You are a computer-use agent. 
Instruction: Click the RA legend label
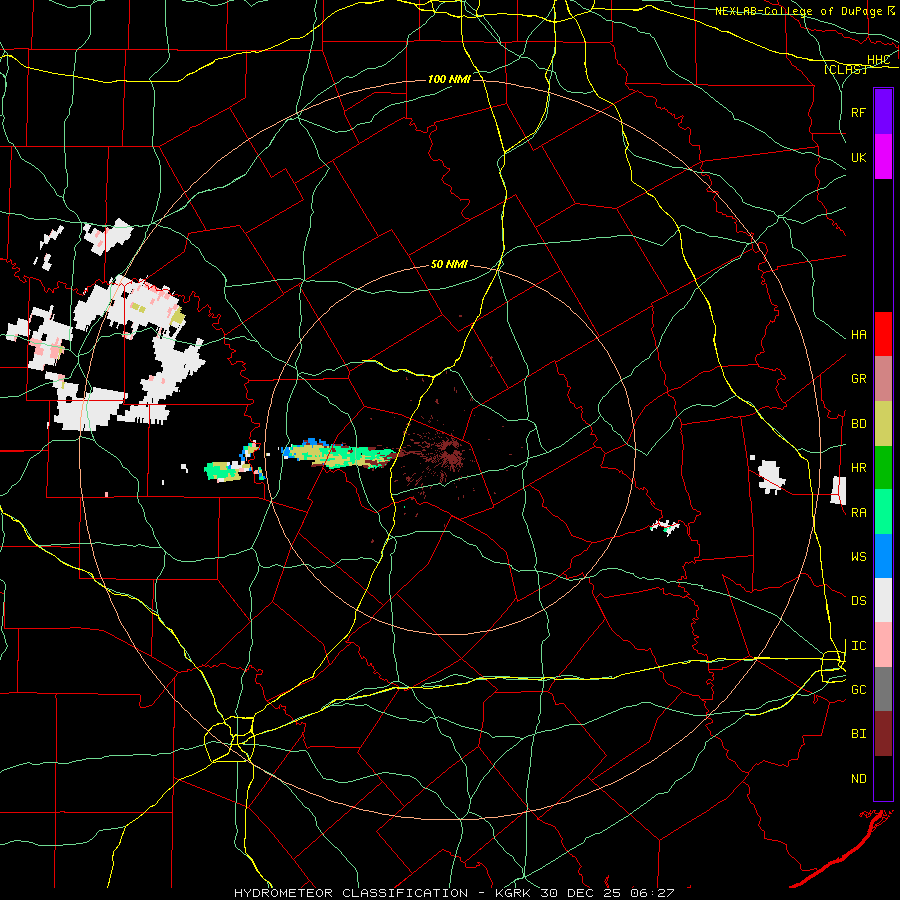click(858, 513)
